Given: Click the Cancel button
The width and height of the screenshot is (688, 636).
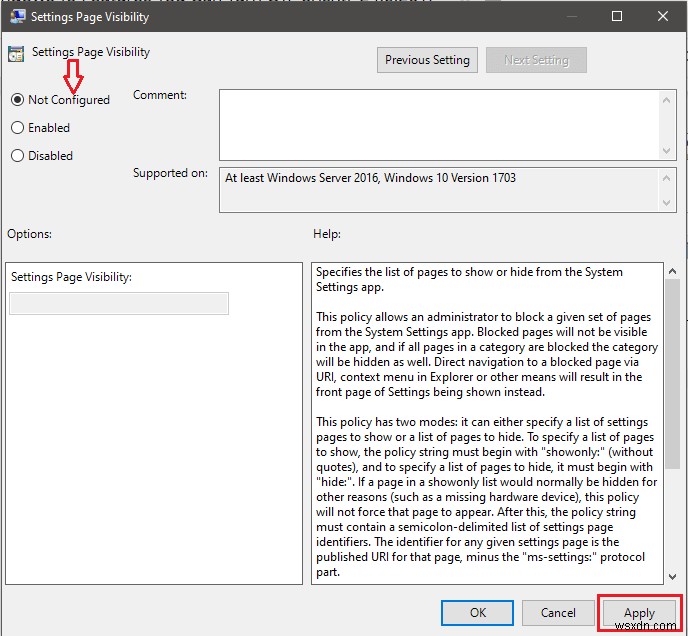Looking at the screenshot, I should pos(558,612).
